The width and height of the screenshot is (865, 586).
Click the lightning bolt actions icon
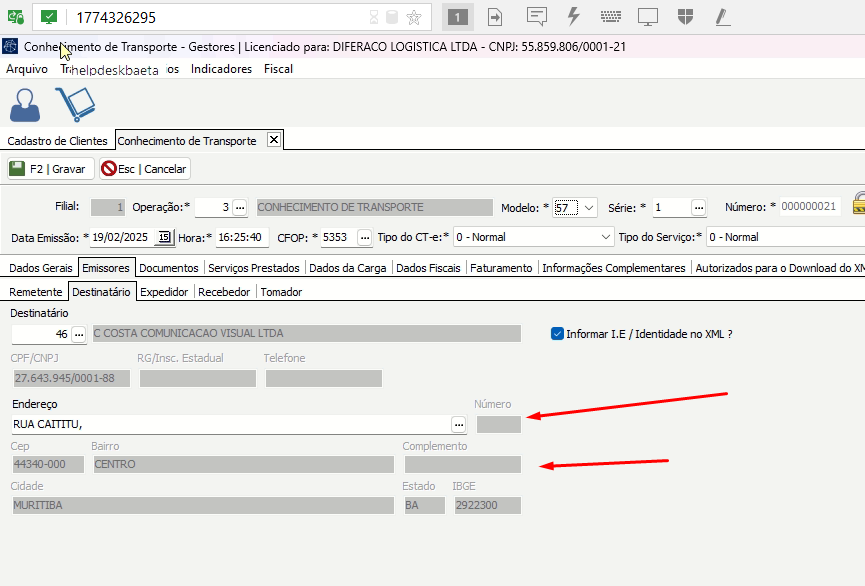[574, 17]
